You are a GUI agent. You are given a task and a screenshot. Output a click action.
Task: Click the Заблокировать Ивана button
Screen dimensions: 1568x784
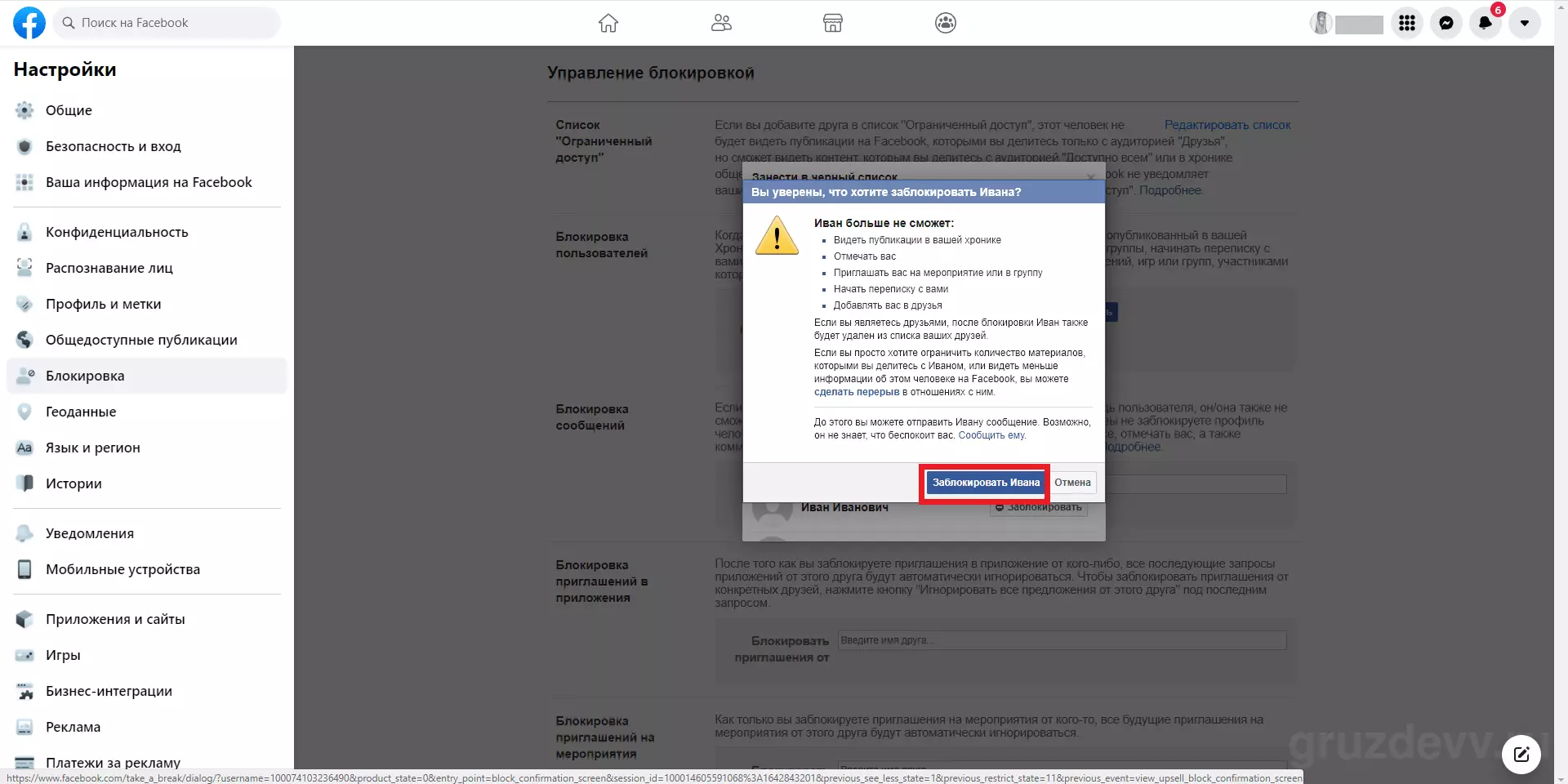pos(986,483)
